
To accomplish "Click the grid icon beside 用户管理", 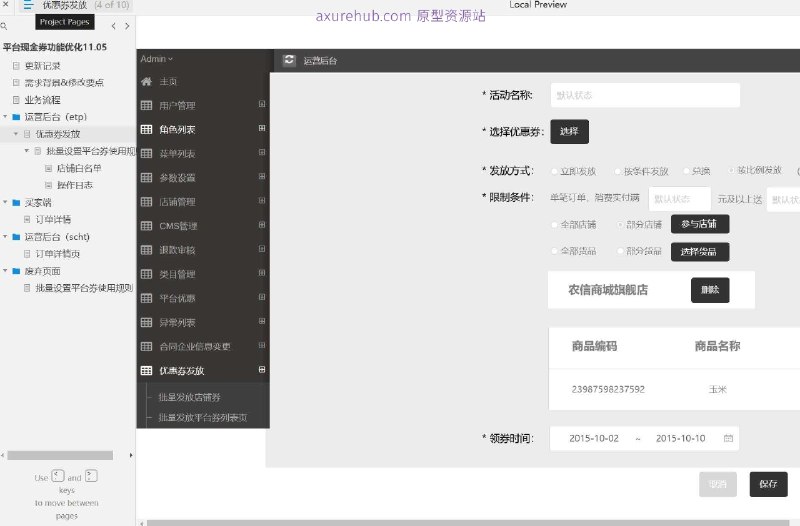I will 146,105.
